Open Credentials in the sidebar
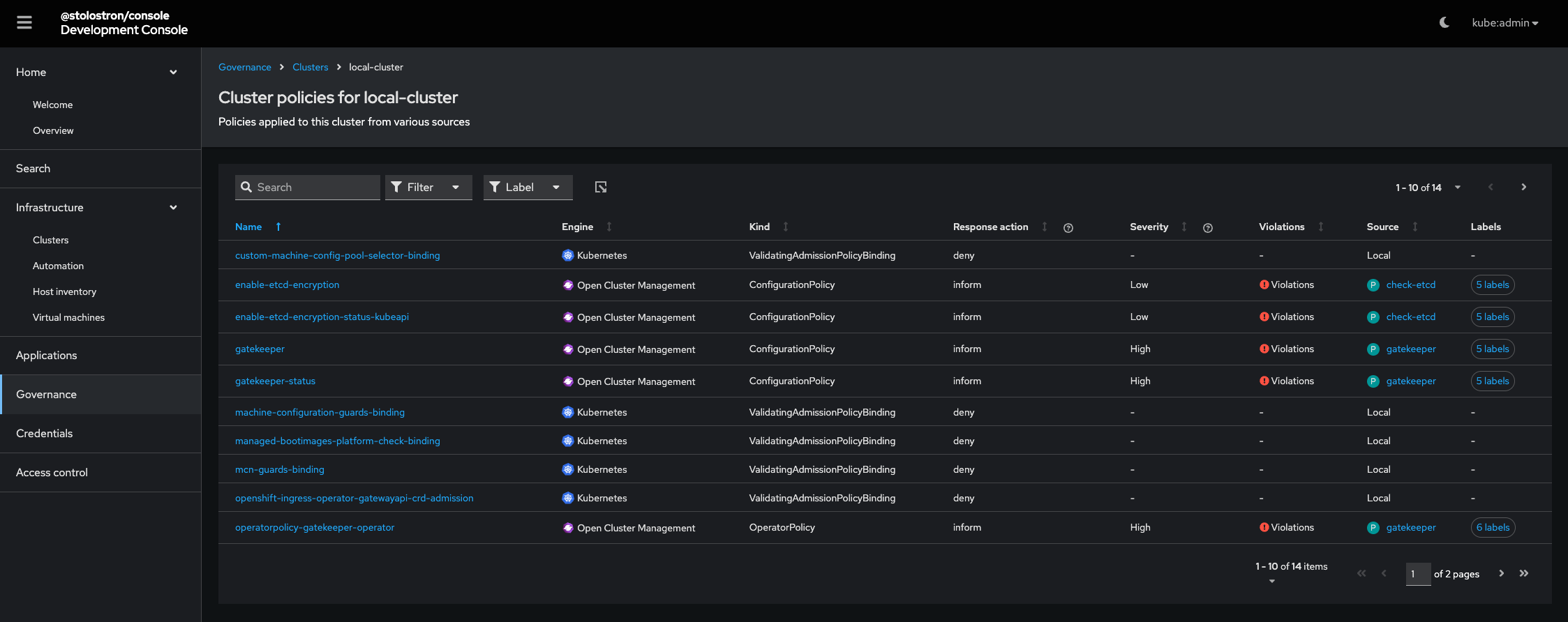The width and height of the screenshot is (1568, 622). click(45, 434)
